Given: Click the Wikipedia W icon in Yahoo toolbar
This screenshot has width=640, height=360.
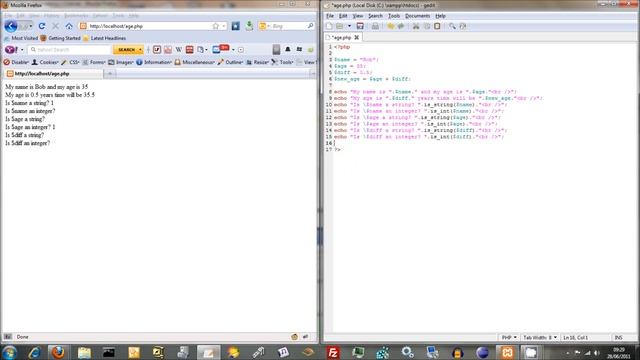Looking at the screenshot, I should pyautogui.click(x=178, y=49).
